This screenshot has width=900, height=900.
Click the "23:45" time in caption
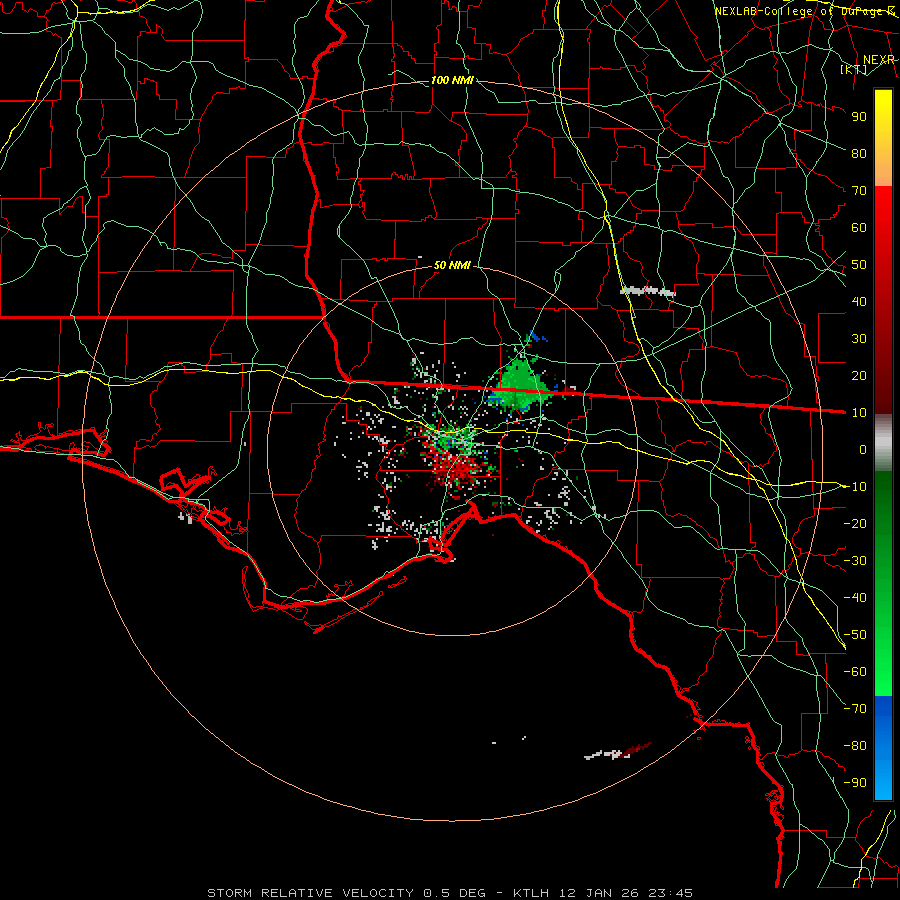coord(671,893)
